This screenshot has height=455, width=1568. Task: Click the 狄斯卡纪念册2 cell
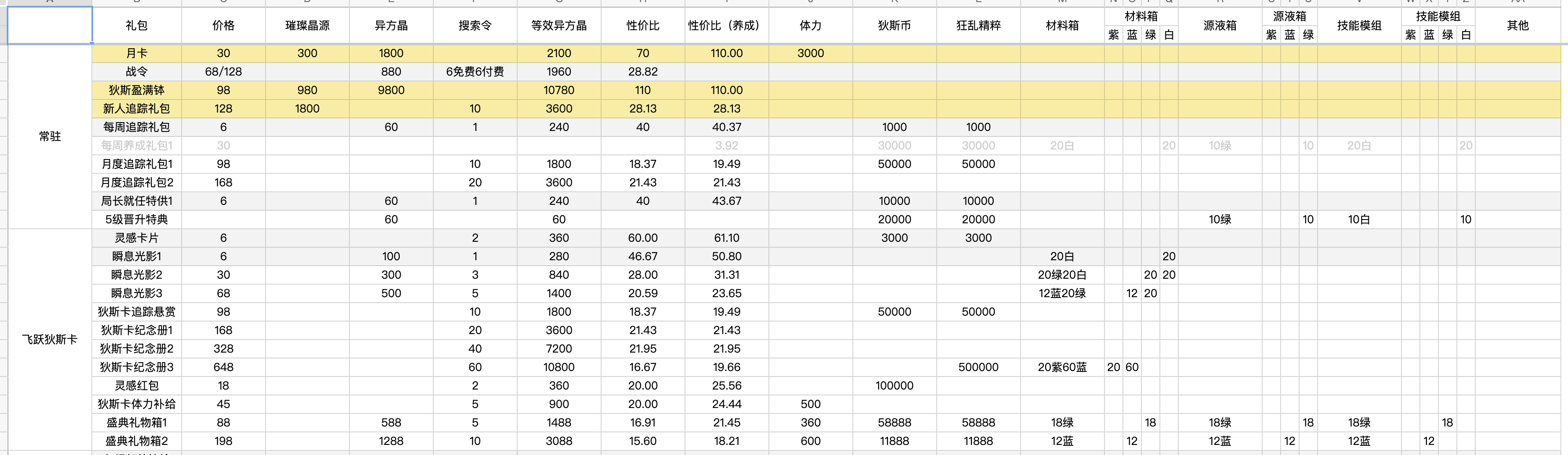click(x=136, y=348)
